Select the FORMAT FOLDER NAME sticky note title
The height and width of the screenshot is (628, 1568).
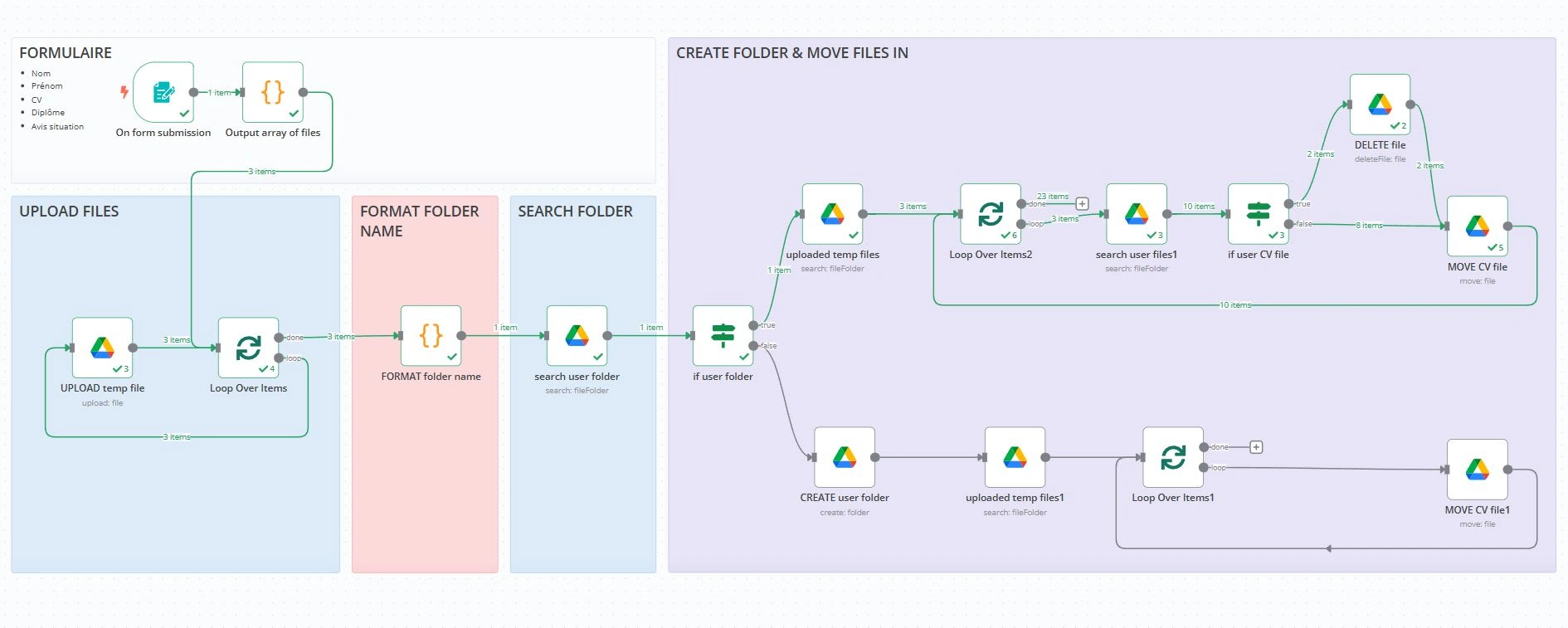coord(420,222)
